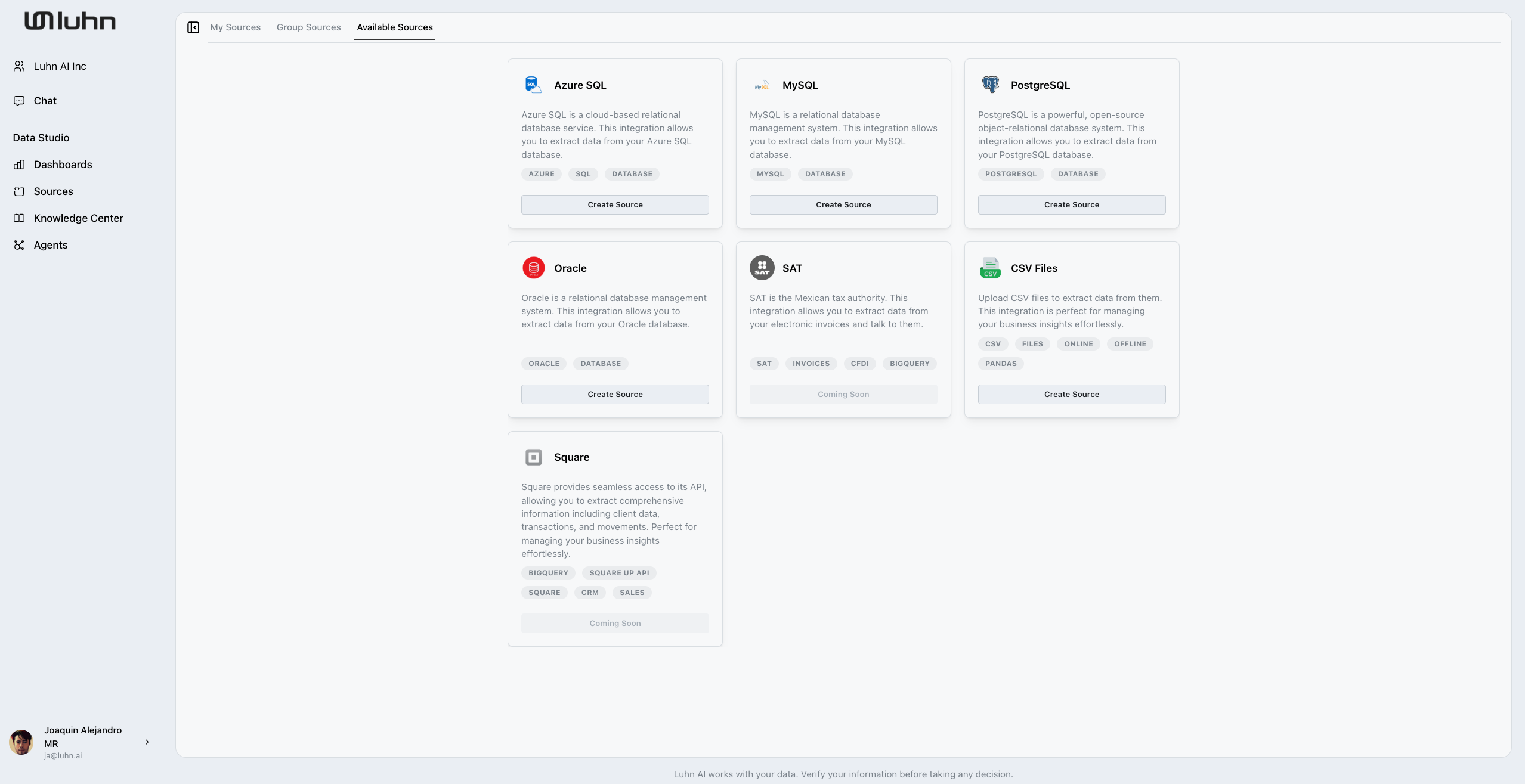This screenshot has height=784, width=1525.
Task: Click the SQUARE UP API tag
Action: [619, 573]
